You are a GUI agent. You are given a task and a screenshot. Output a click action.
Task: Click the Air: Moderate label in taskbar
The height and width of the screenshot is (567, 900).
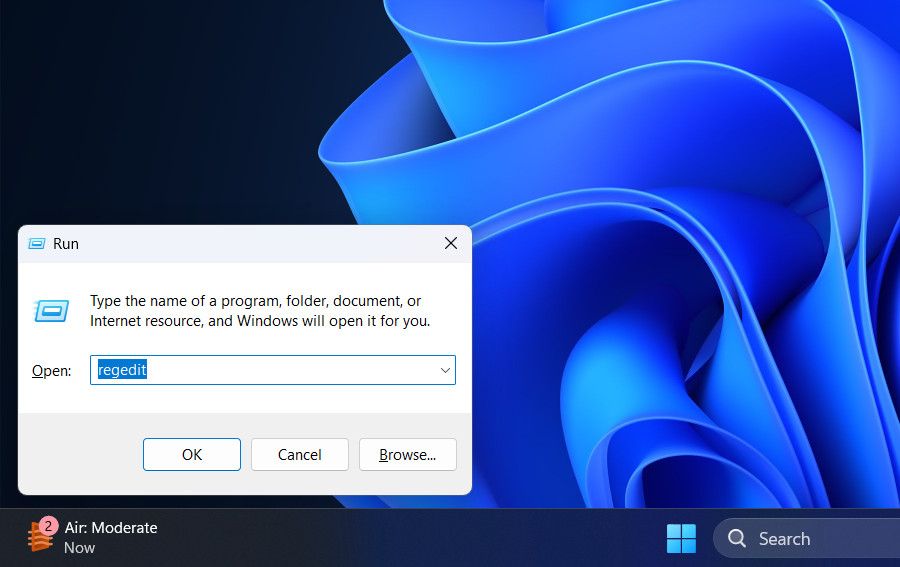point(111,527)
